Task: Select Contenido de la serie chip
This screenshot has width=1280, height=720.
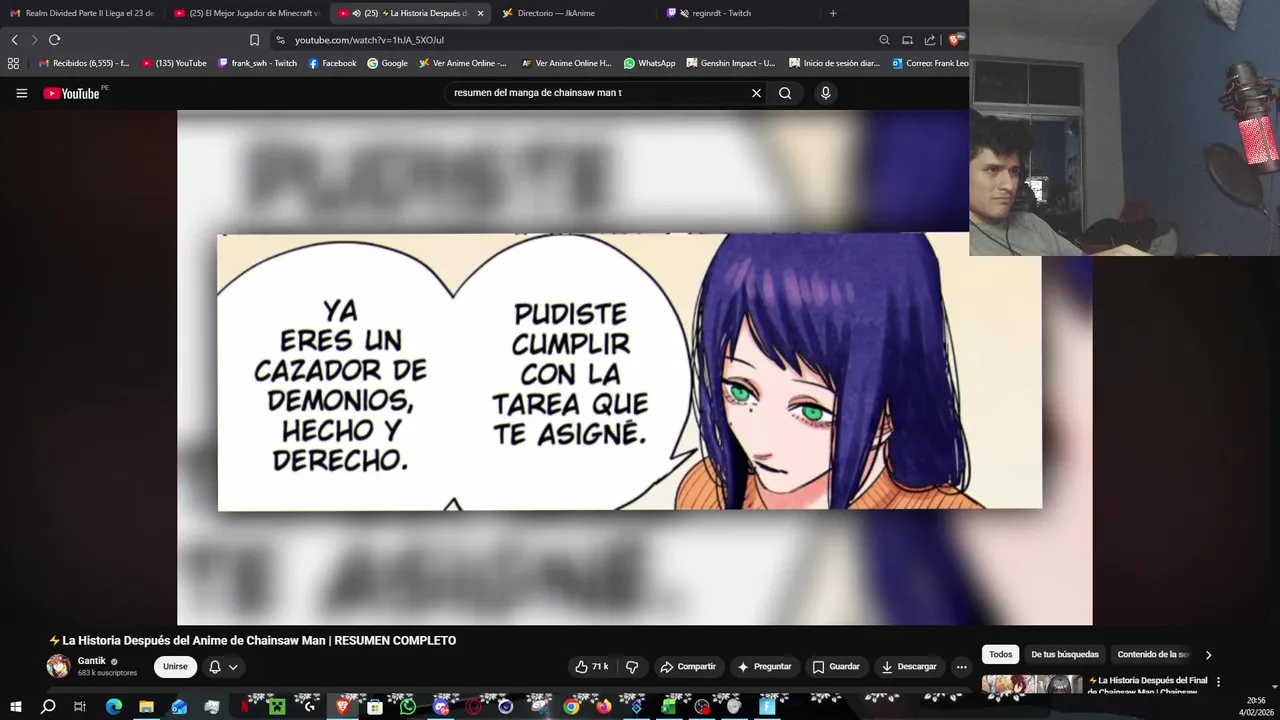Action: [1153, 655]
